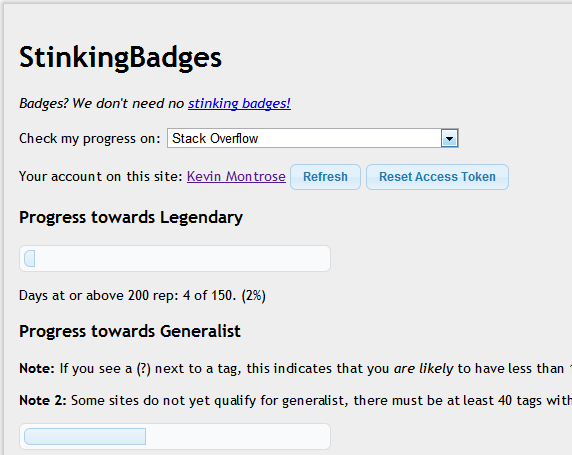Image resolution: width=572 pixels, height=455 pixels.
Task: Click the filled part of the Legendary bar
Action: [x=30, y=259]
